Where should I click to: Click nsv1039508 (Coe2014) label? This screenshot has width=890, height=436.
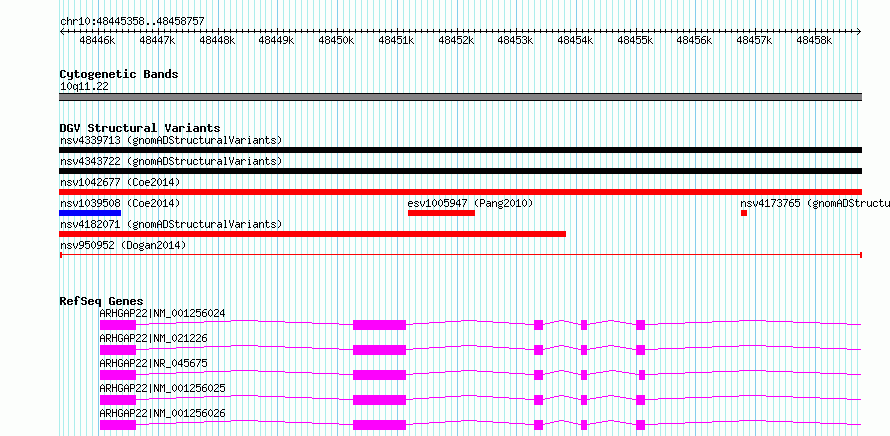tap(120, 203)
